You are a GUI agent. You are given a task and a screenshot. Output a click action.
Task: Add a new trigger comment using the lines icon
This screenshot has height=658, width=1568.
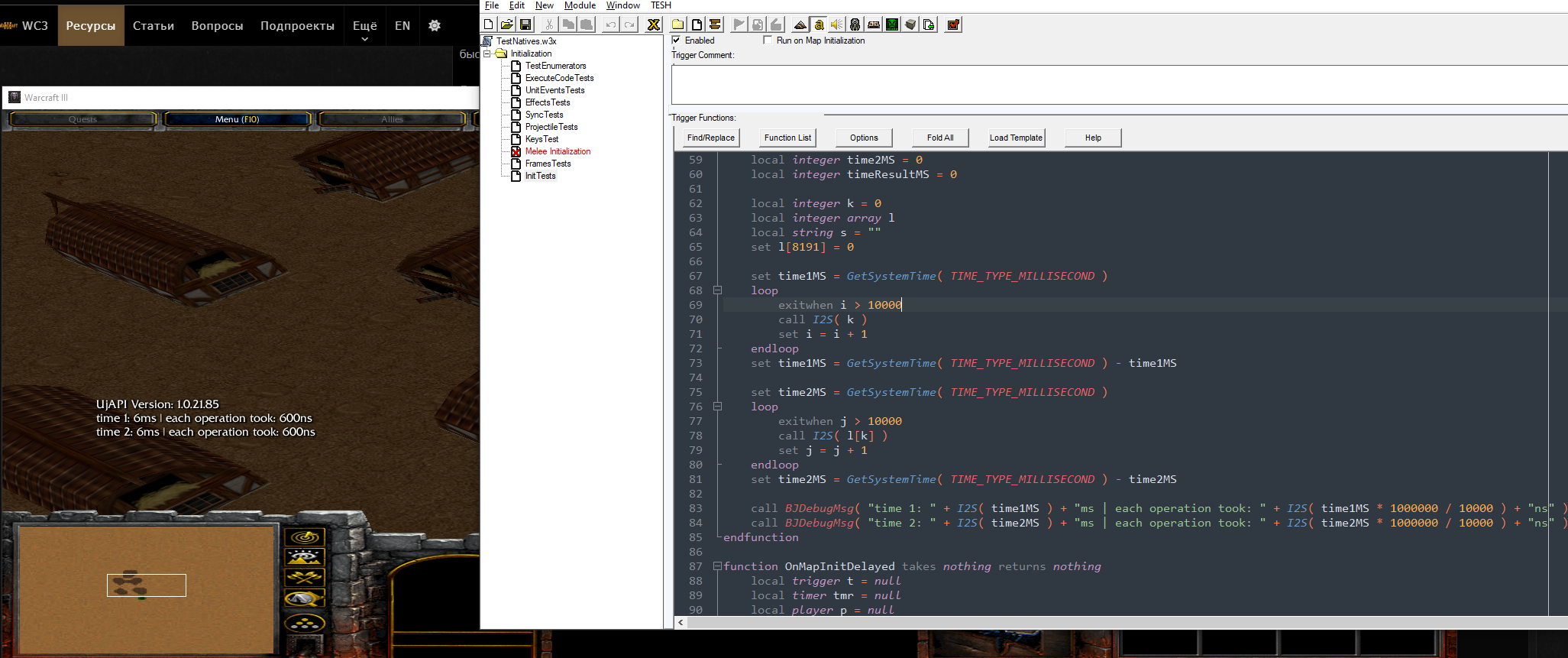click(715, 24)
